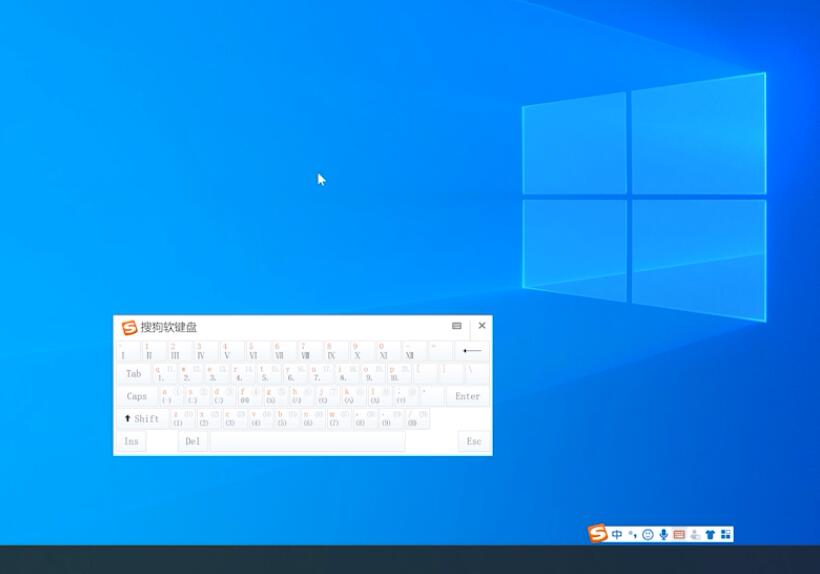
Task: Click the t key showing 5.
Action: click(x=269, y=374)
